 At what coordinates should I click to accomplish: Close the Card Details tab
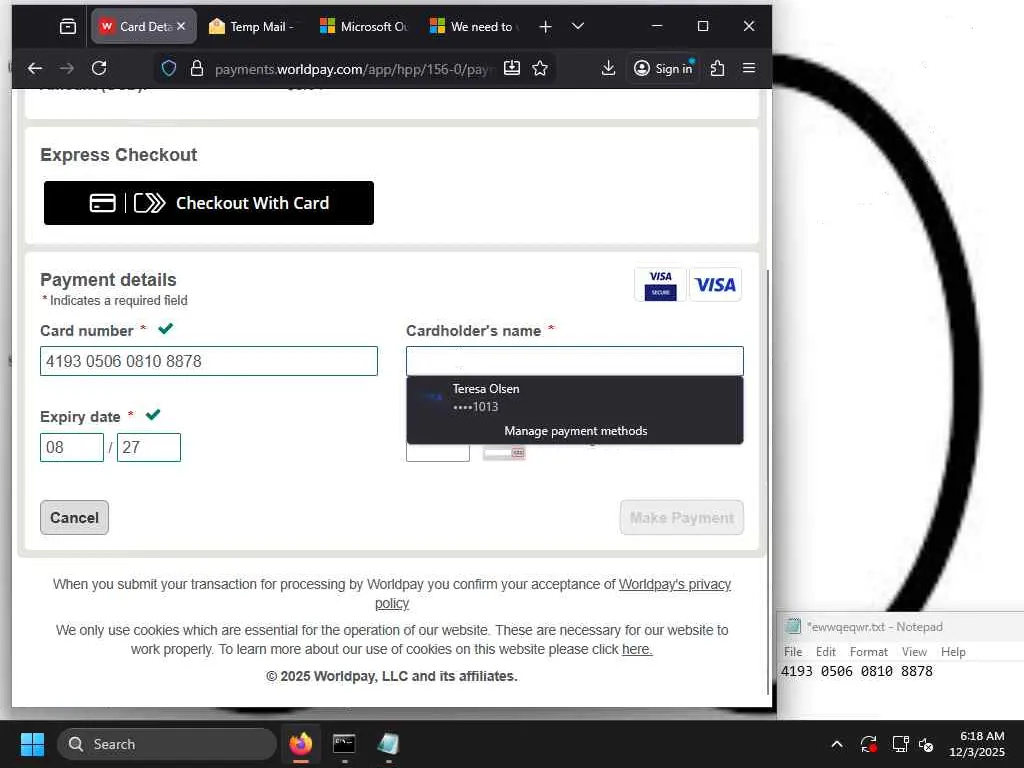[x=181, y=26]
